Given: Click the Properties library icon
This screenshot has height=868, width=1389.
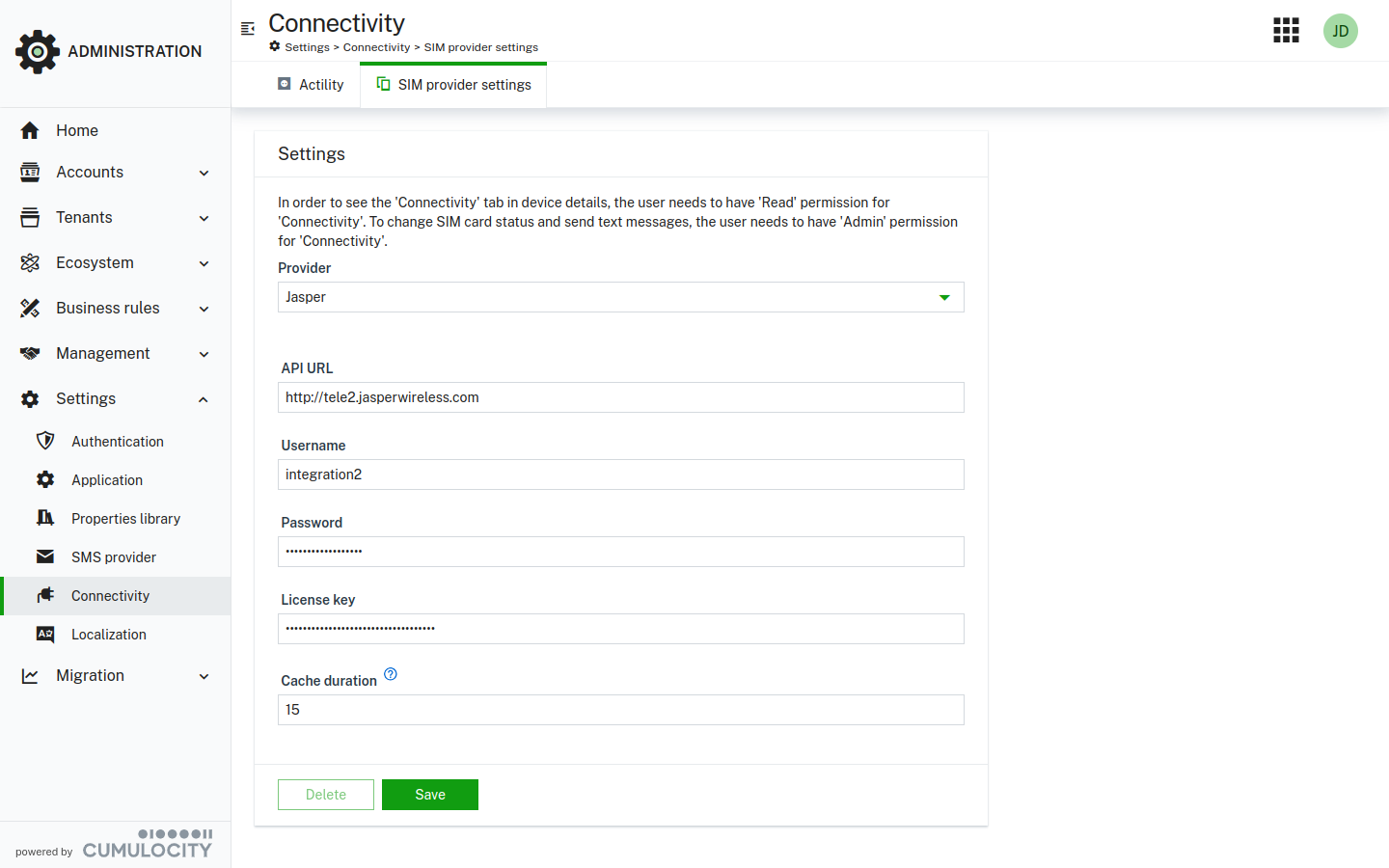Looking at the screenshot, I should (45, 518).
